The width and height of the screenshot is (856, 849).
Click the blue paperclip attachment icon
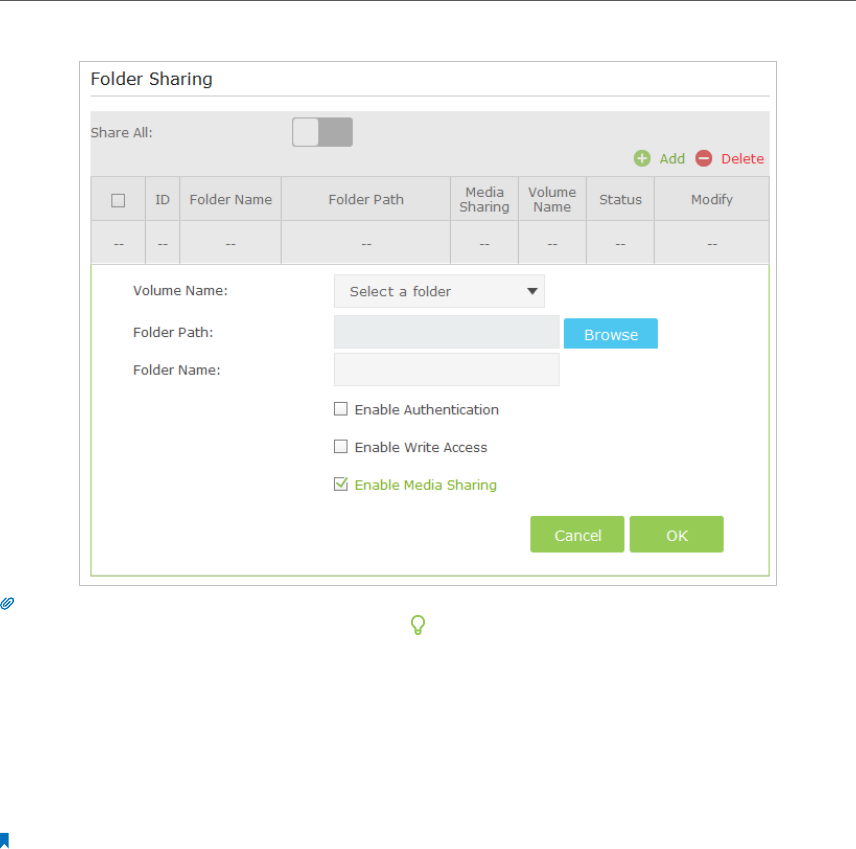7,603
